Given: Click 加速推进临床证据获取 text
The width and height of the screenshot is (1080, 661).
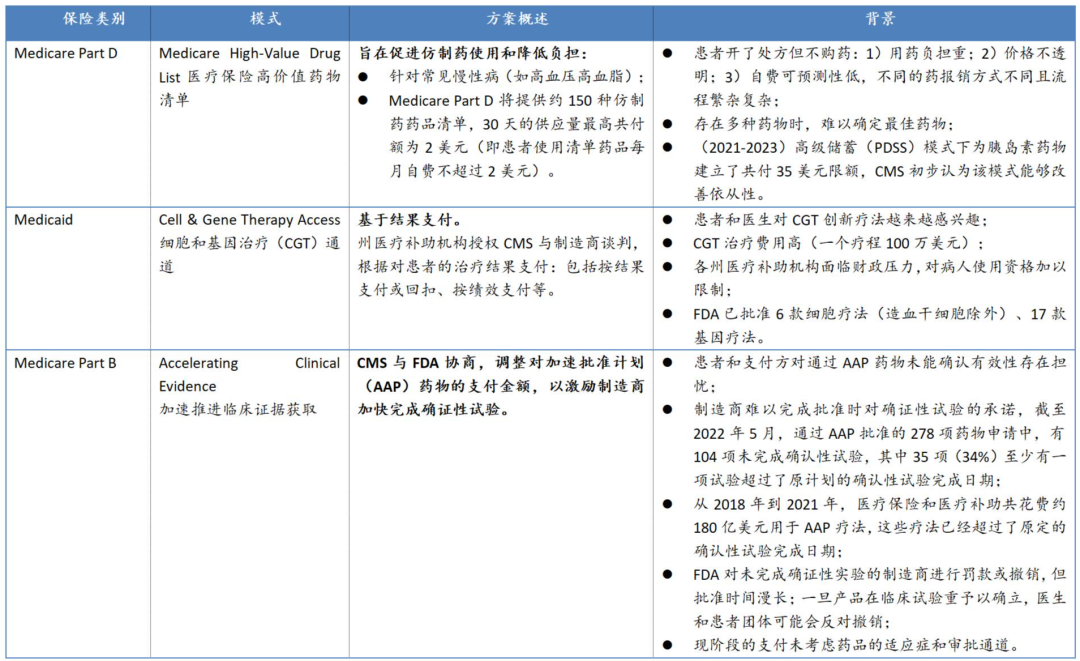Looking at the screenshot, I should point(238,409).
